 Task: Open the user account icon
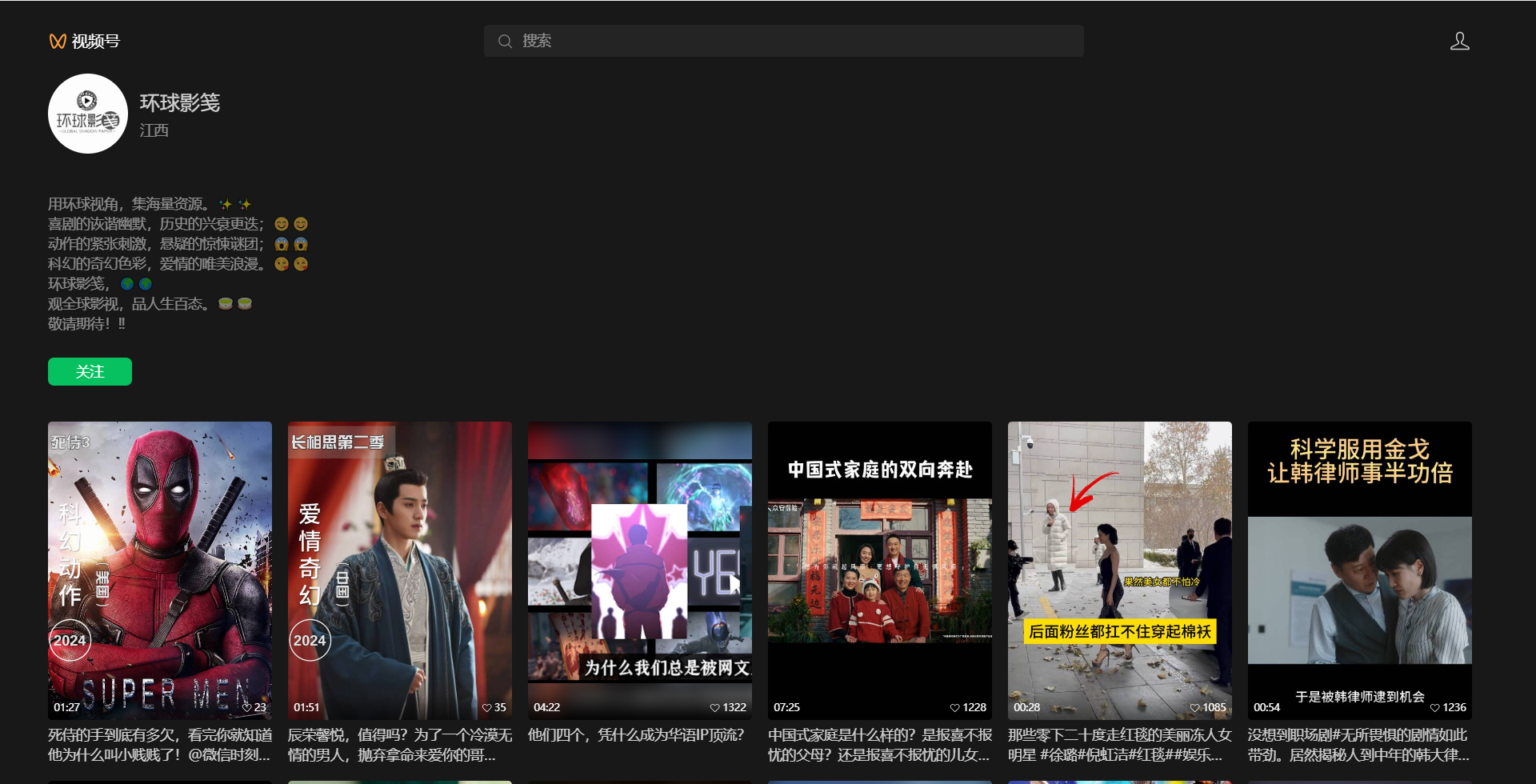1460,41
